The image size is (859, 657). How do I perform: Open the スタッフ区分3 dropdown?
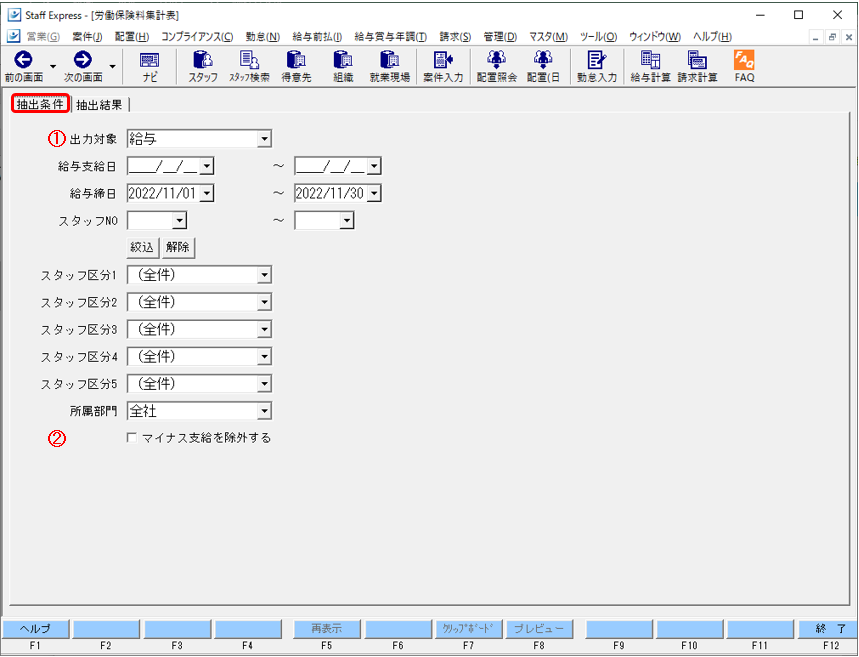(264, 329)
